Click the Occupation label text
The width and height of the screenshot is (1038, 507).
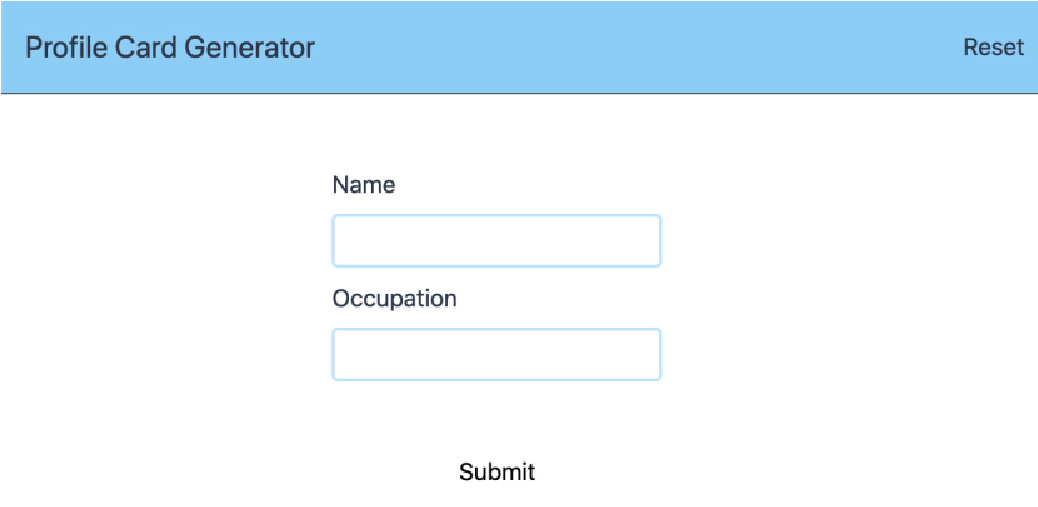(x=395, y=299)
